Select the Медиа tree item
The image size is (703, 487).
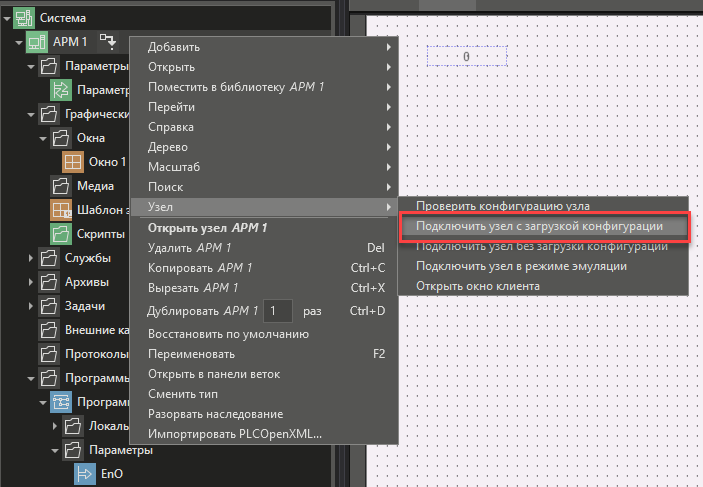tap(95, 186)
